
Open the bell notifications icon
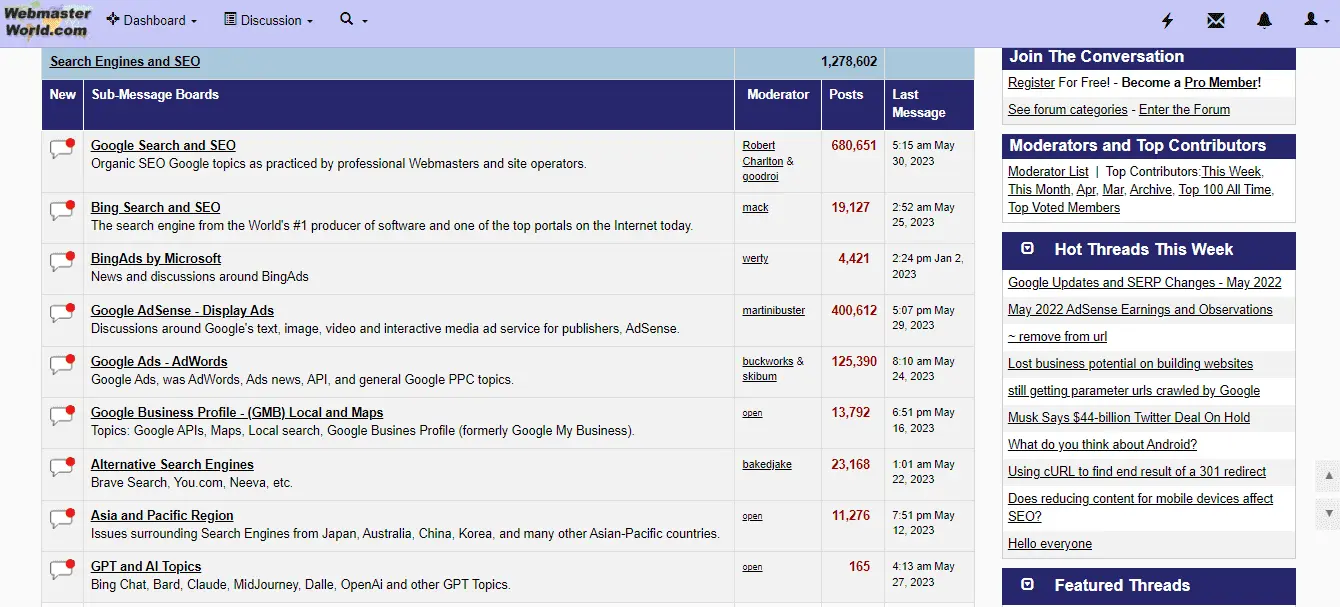click(1264, 20)
